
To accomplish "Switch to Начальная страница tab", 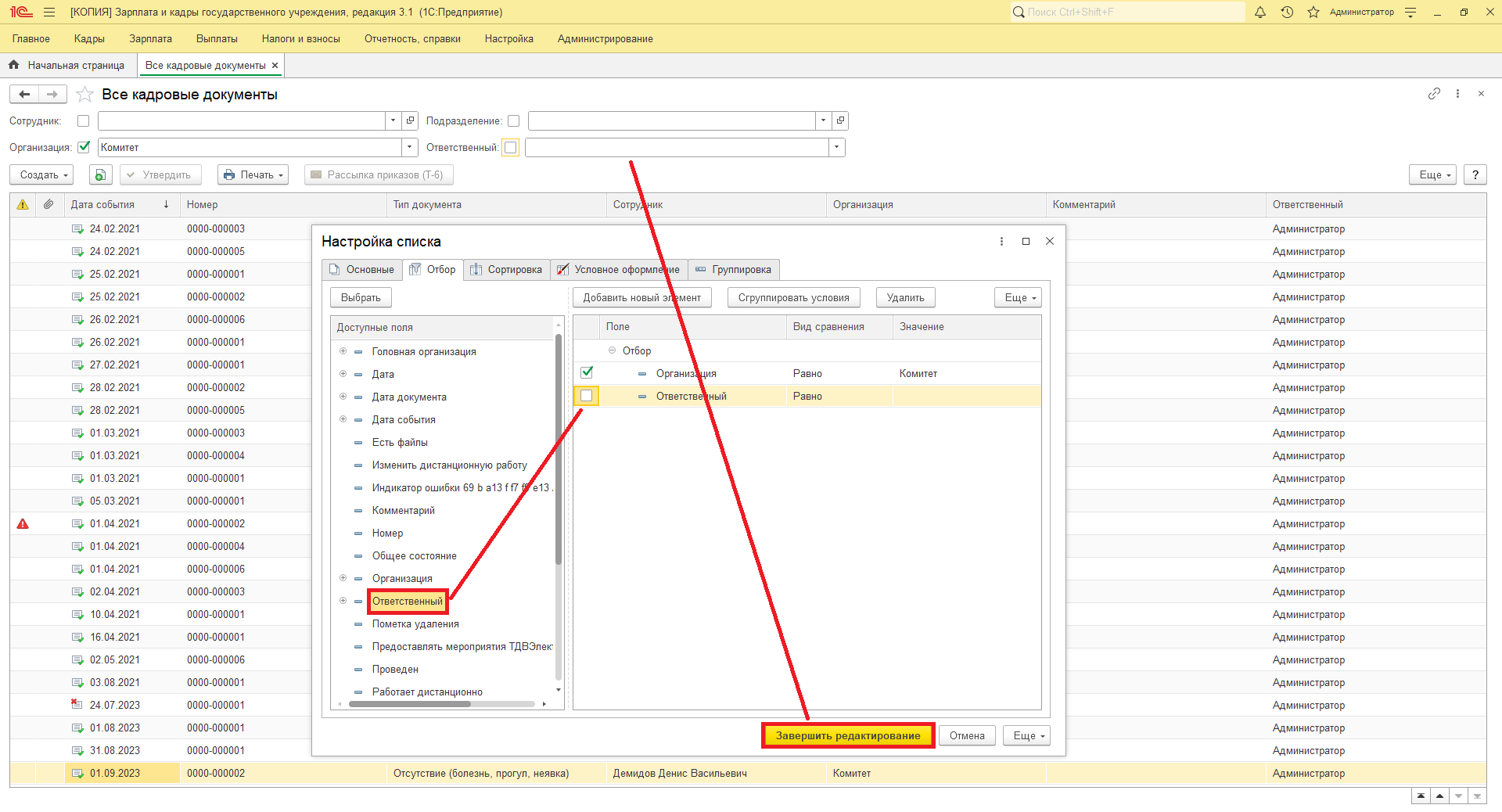I will pos(68,66).
